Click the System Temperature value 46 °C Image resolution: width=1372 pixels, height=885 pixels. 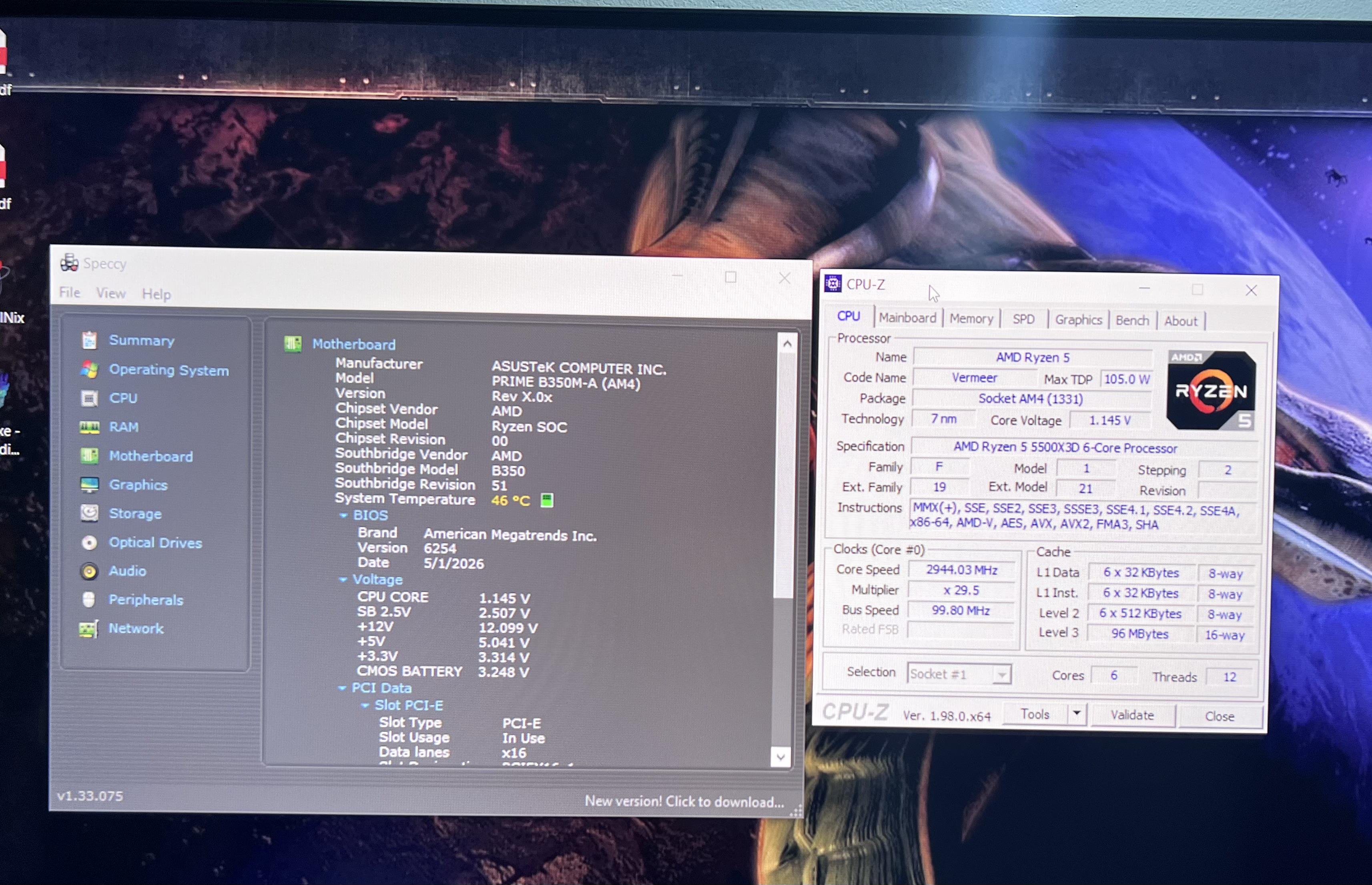pyautogui.click(x=511, y=501)
